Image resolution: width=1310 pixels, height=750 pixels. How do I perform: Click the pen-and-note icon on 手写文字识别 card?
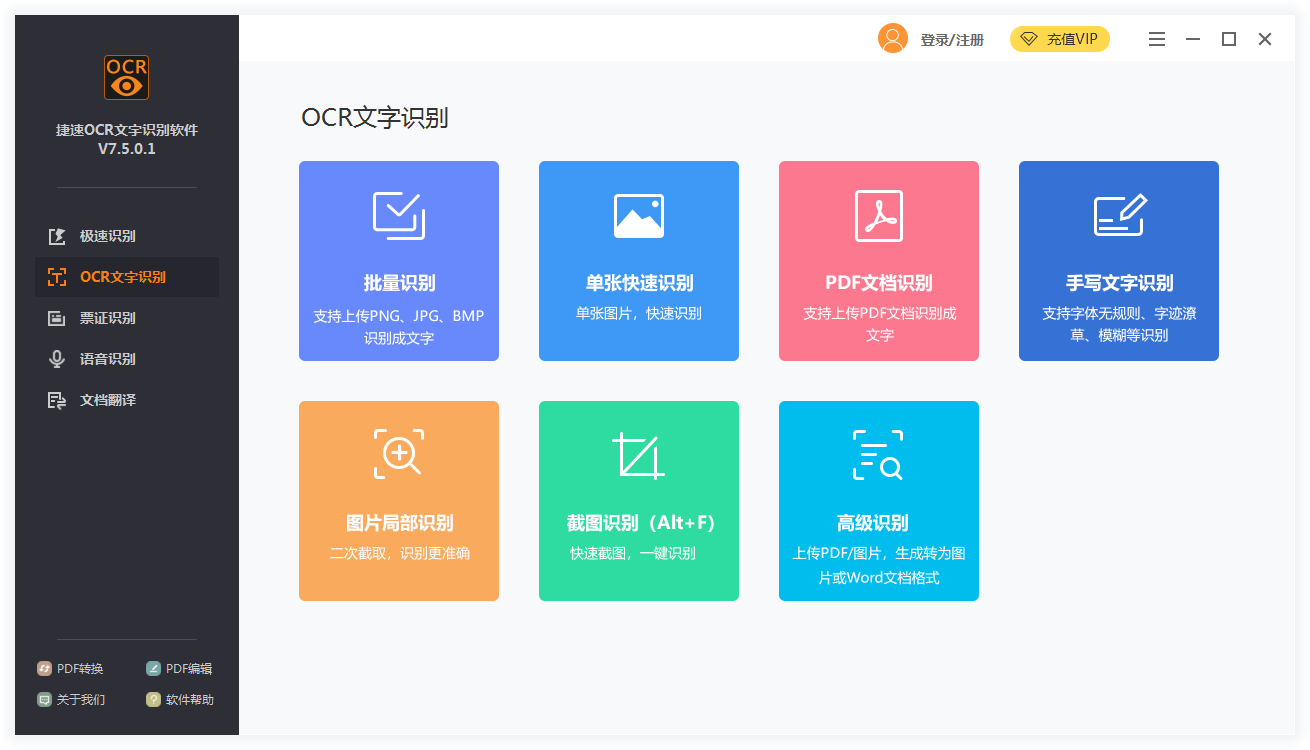pos(1119,215)
